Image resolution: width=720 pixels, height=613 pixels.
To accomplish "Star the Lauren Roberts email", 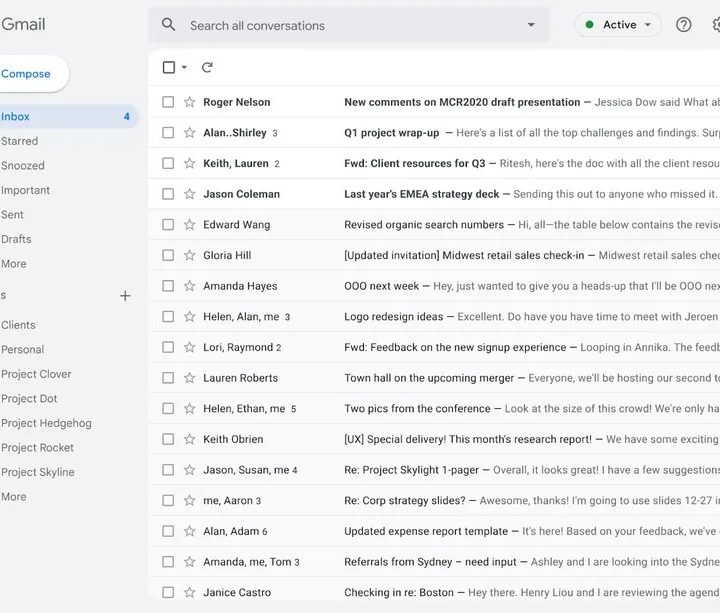I will (x=190, y=378).
